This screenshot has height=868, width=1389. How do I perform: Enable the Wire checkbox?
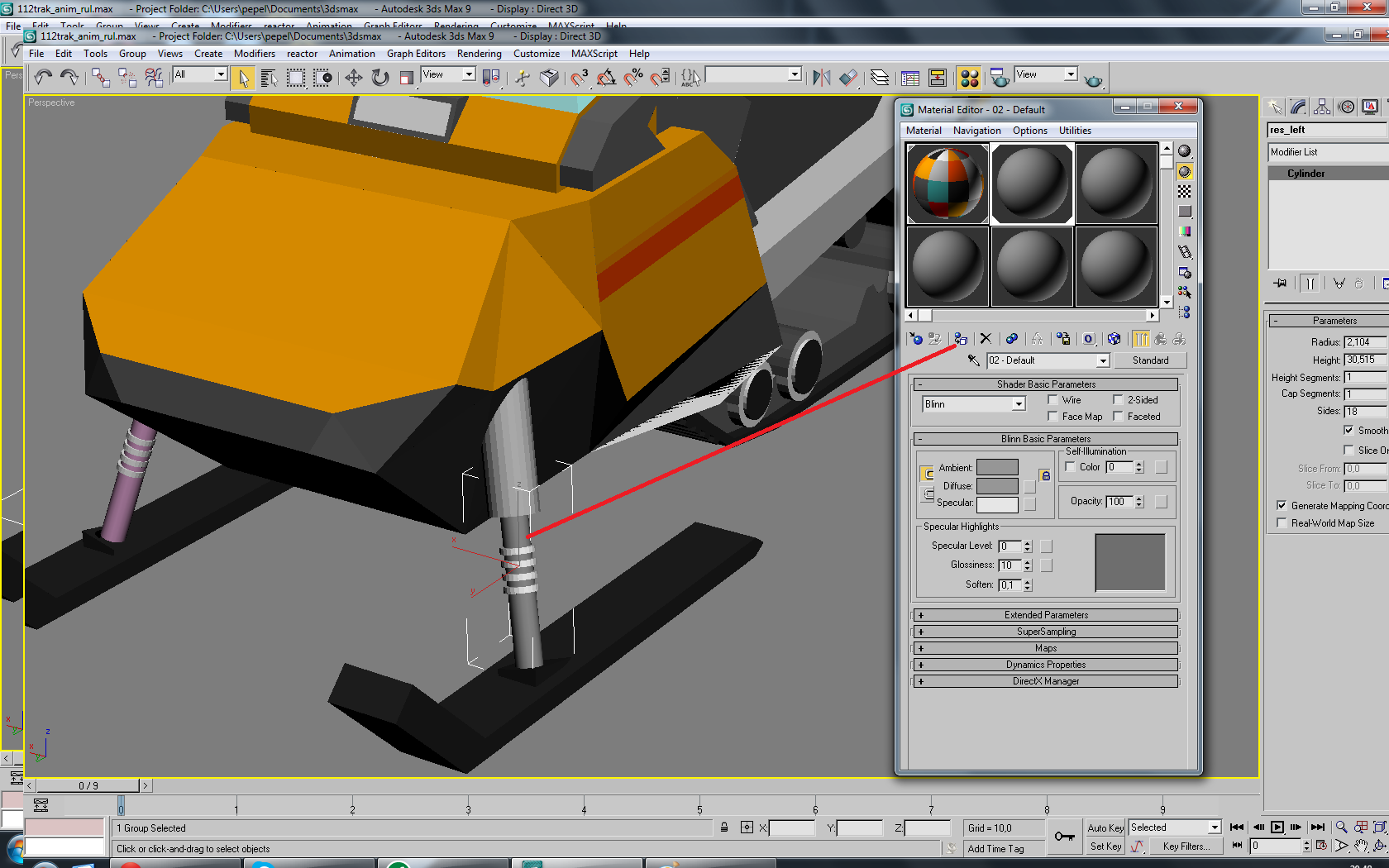(1053, 400)
